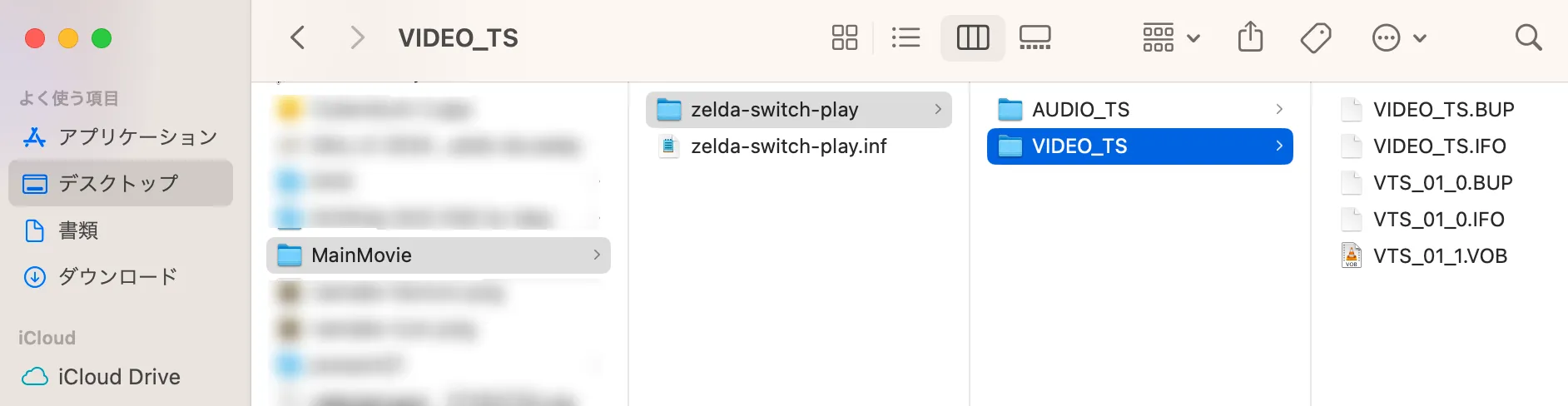Select the AUDIO_TS folder
The height and width of the screenshot is (406, 1568).
[1080, 110]
